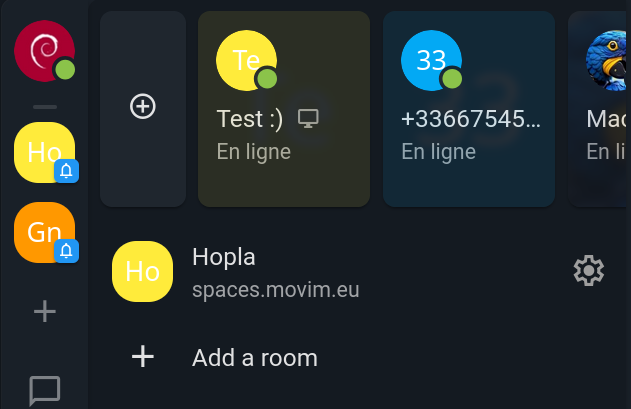This screenshot has height=409, width=631.
Task: Click the monitor icon beside Test :)
Action: pos(308,119)
